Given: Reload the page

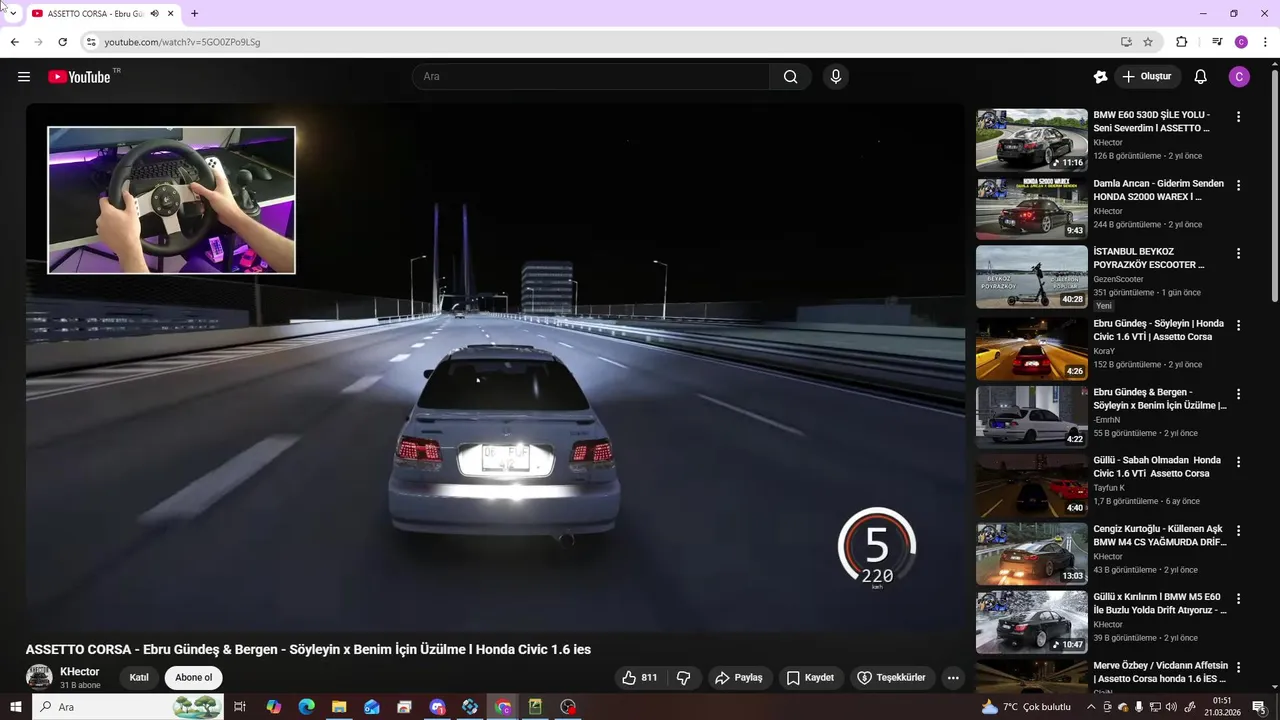Looking at the screenshot, I should pos(62,42).
